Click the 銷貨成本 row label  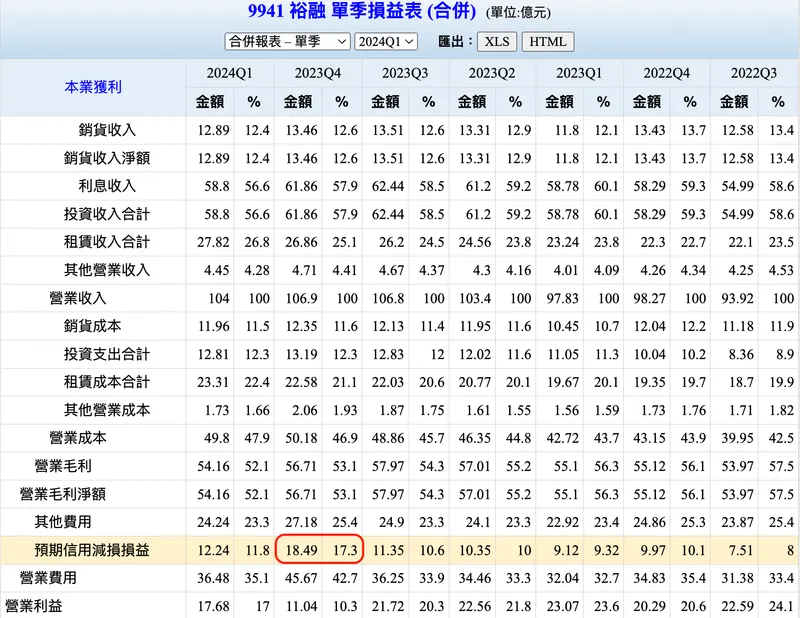point(92,326)
